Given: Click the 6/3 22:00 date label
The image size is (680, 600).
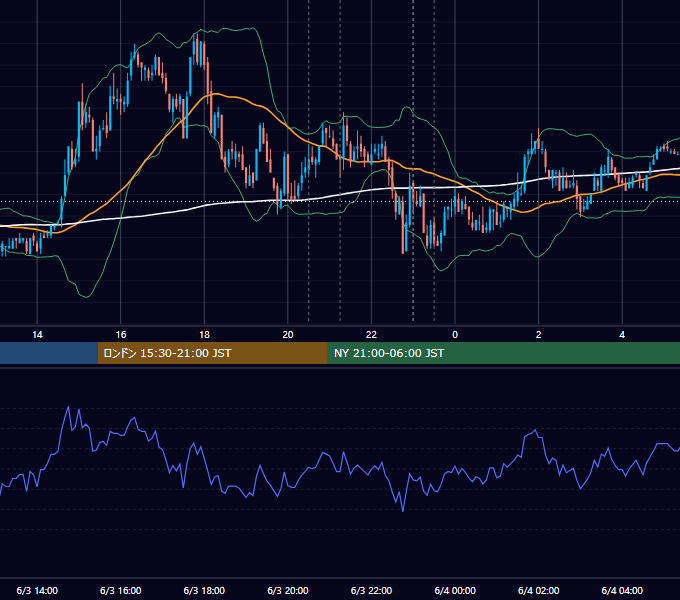Looking at the screenshot, I should 371,590.
